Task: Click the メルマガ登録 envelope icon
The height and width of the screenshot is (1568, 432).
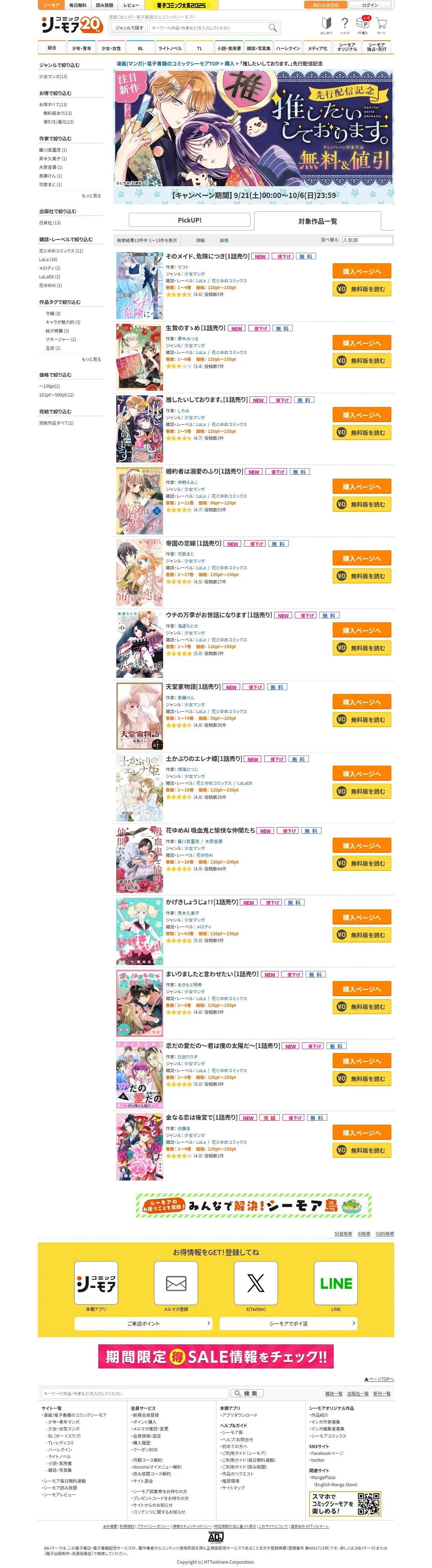Action: tap(176, 1283)
